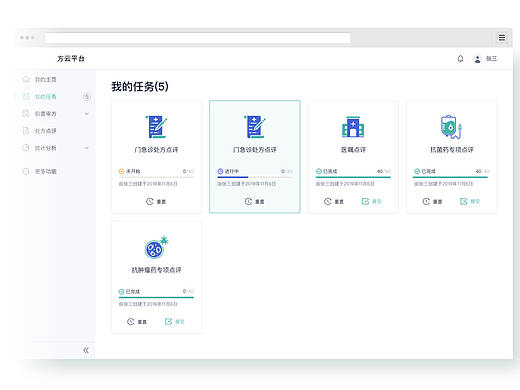Viewport: 520px width, 390px height.
Task: Click the 已完成 status icon on 抗菌药专项点评 card
Action: (x=417, y=171)
